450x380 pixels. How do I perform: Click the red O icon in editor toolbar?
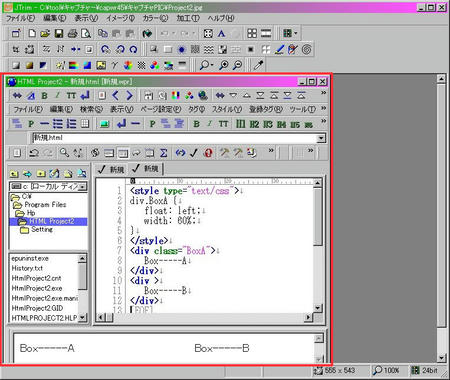(208, 153)
